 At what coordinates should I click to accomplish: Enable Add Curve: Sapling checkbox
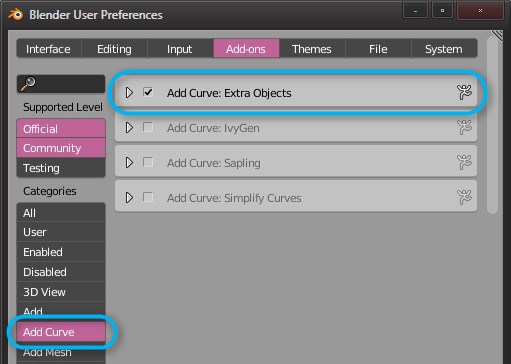pyautogui.click(x=148, y=162)
